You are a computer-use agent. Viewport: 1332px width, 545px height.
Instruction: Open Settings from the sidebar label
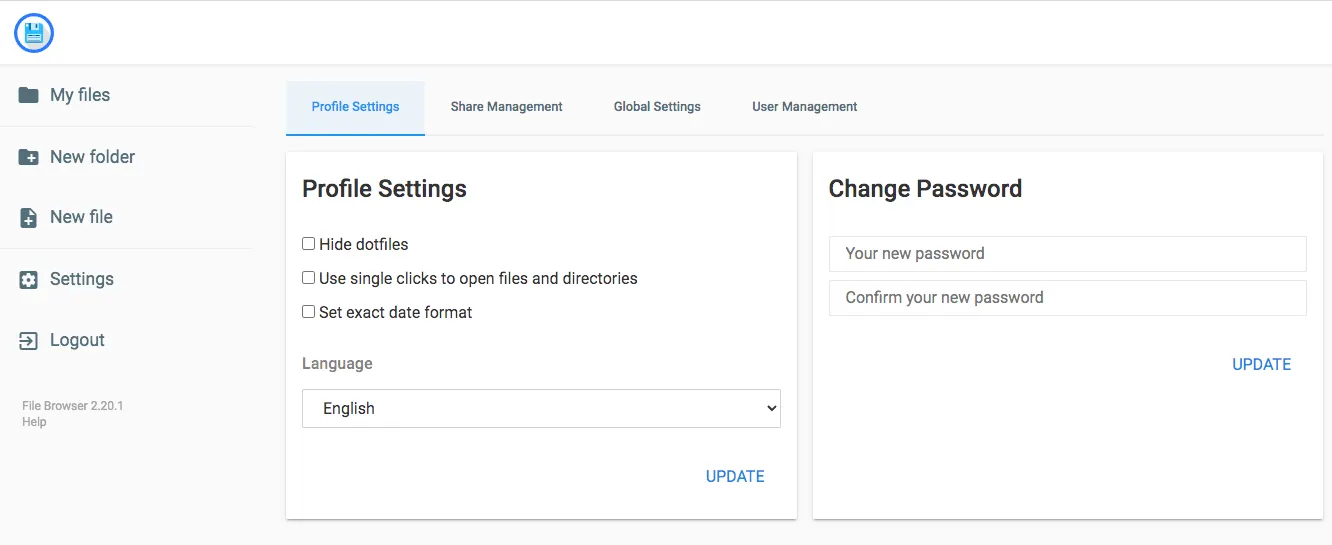coord(82,279)
